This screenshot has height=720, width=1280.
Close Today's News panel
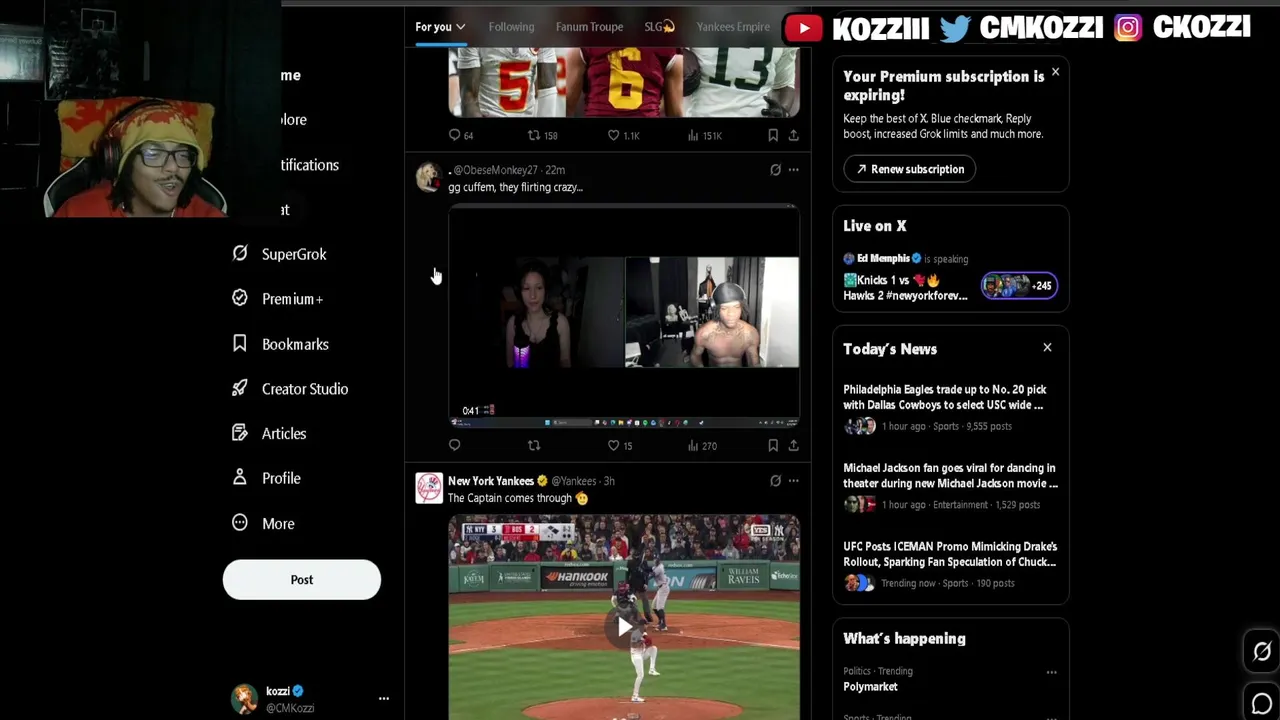(x=1047, y=347)
